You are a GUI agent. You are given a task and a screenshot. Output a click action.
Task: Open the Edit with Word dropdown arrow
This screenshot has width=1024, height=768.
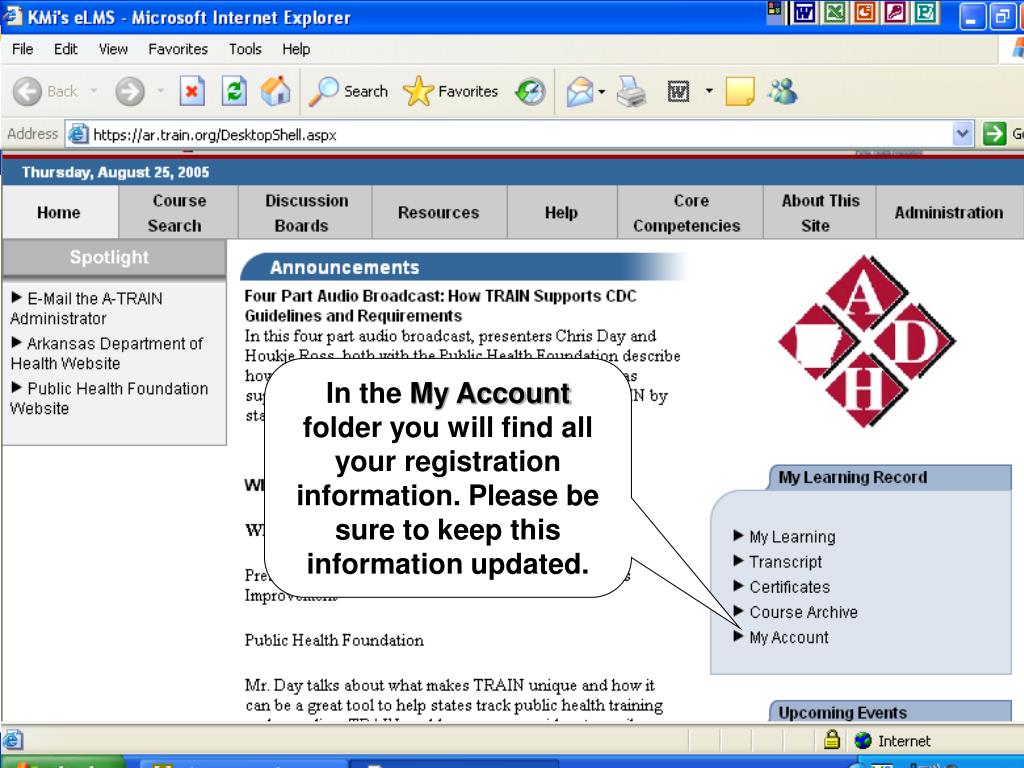click(709, 91)
